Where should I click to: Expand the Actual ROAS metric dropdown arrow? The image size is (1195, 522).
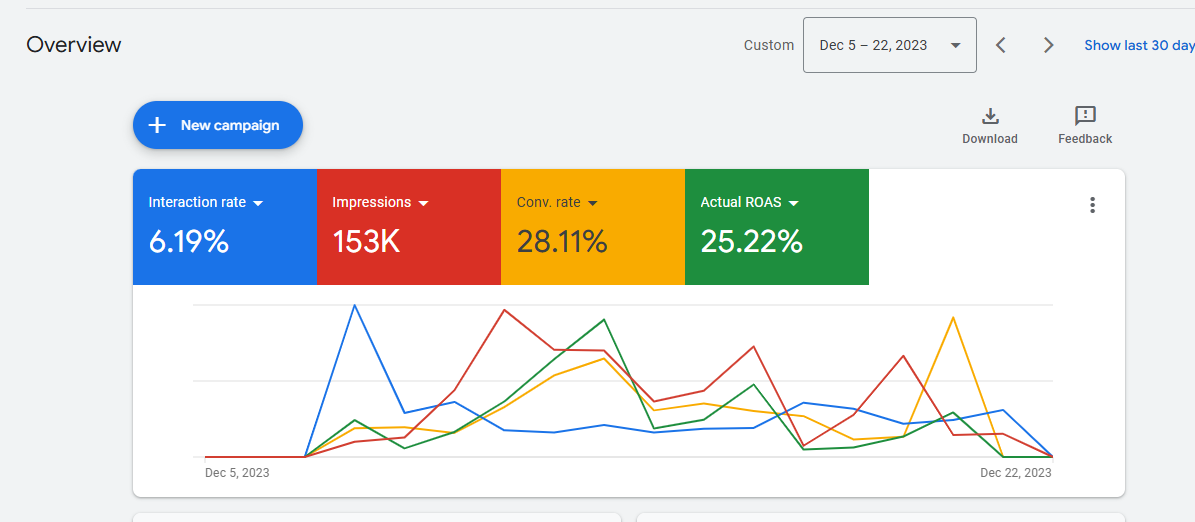(x=794, y=203)
